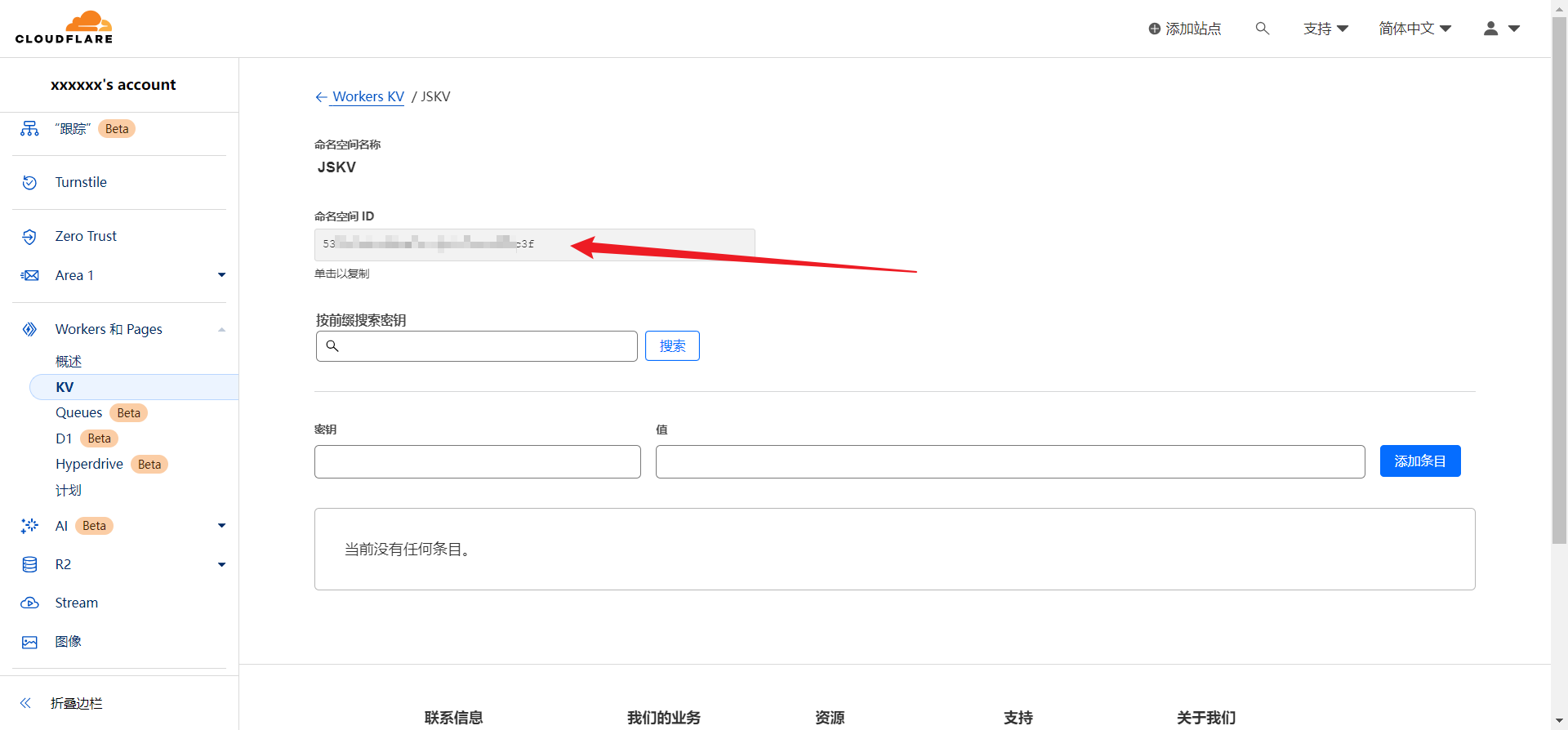Click the Beta badge next to Queues
Viewport: 1568px width, 730px height.
pos(129,413)
